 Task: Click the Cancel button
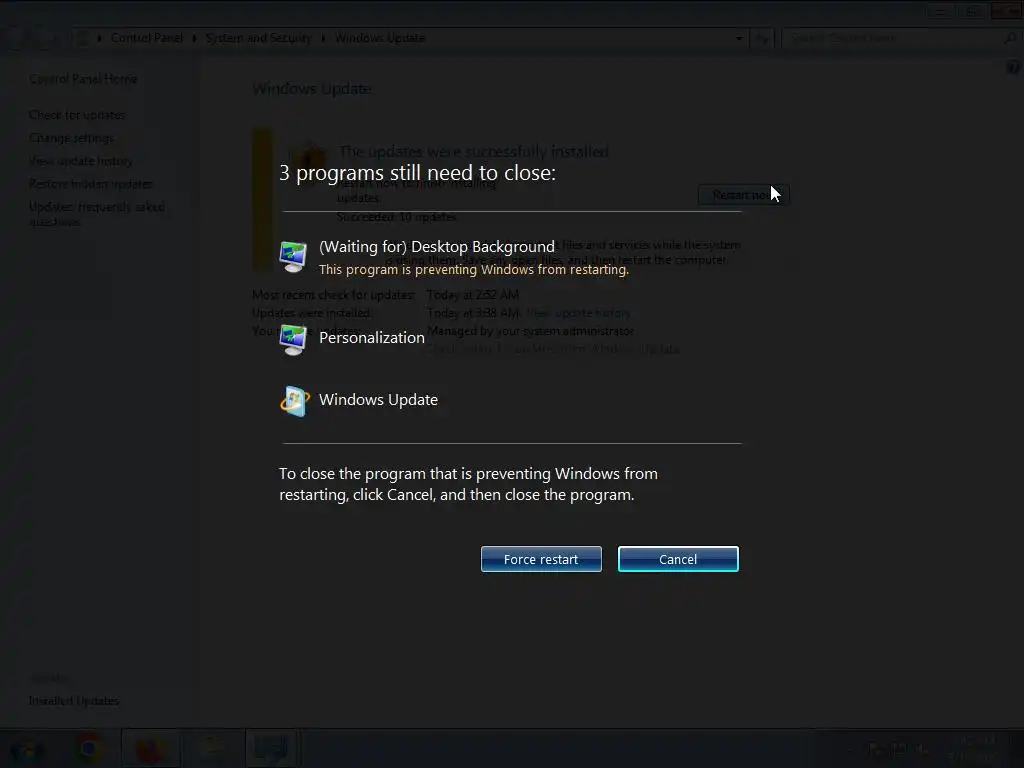pos(678,559)
